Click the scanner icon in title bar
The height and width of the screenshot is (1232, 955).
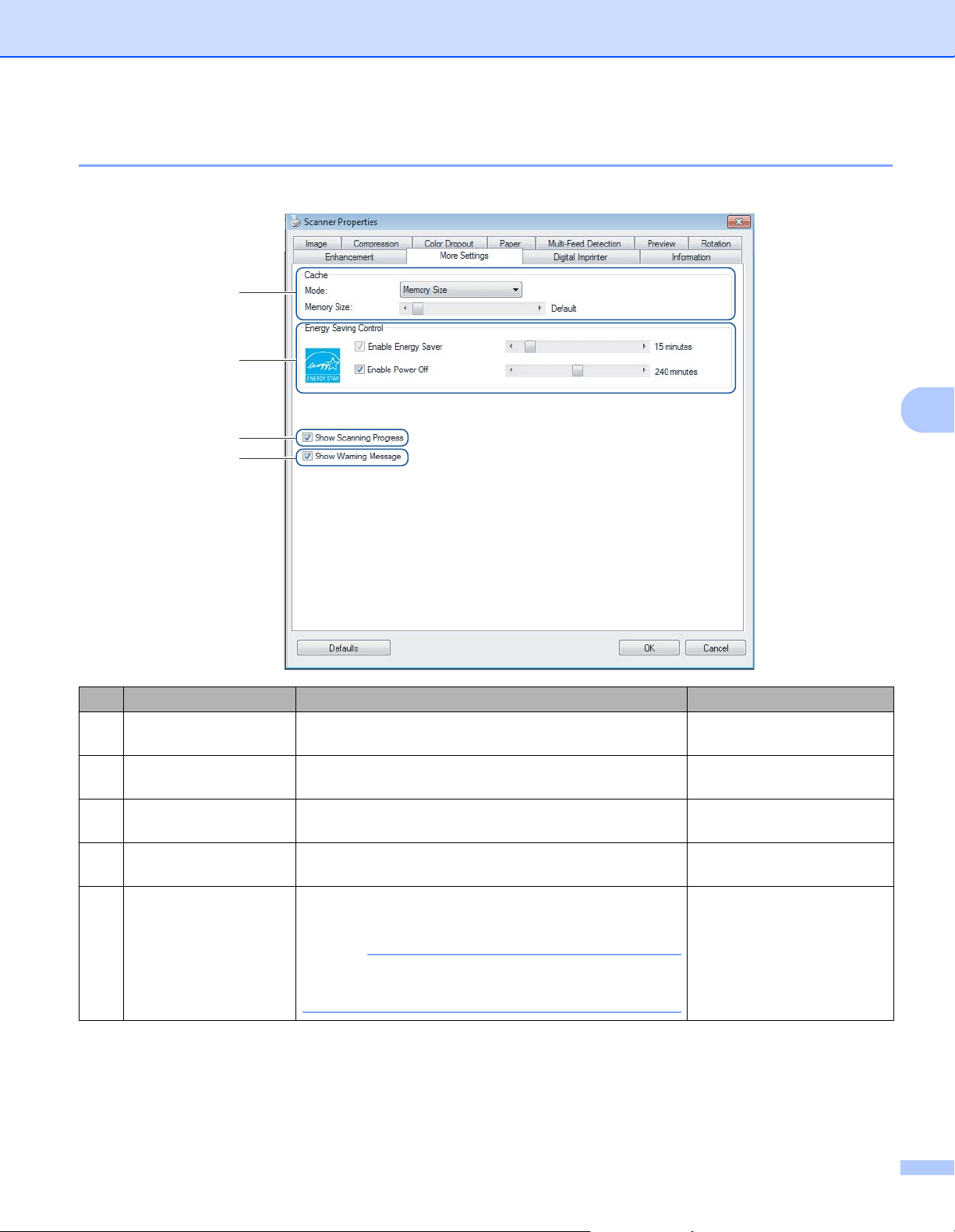point(295,222)
